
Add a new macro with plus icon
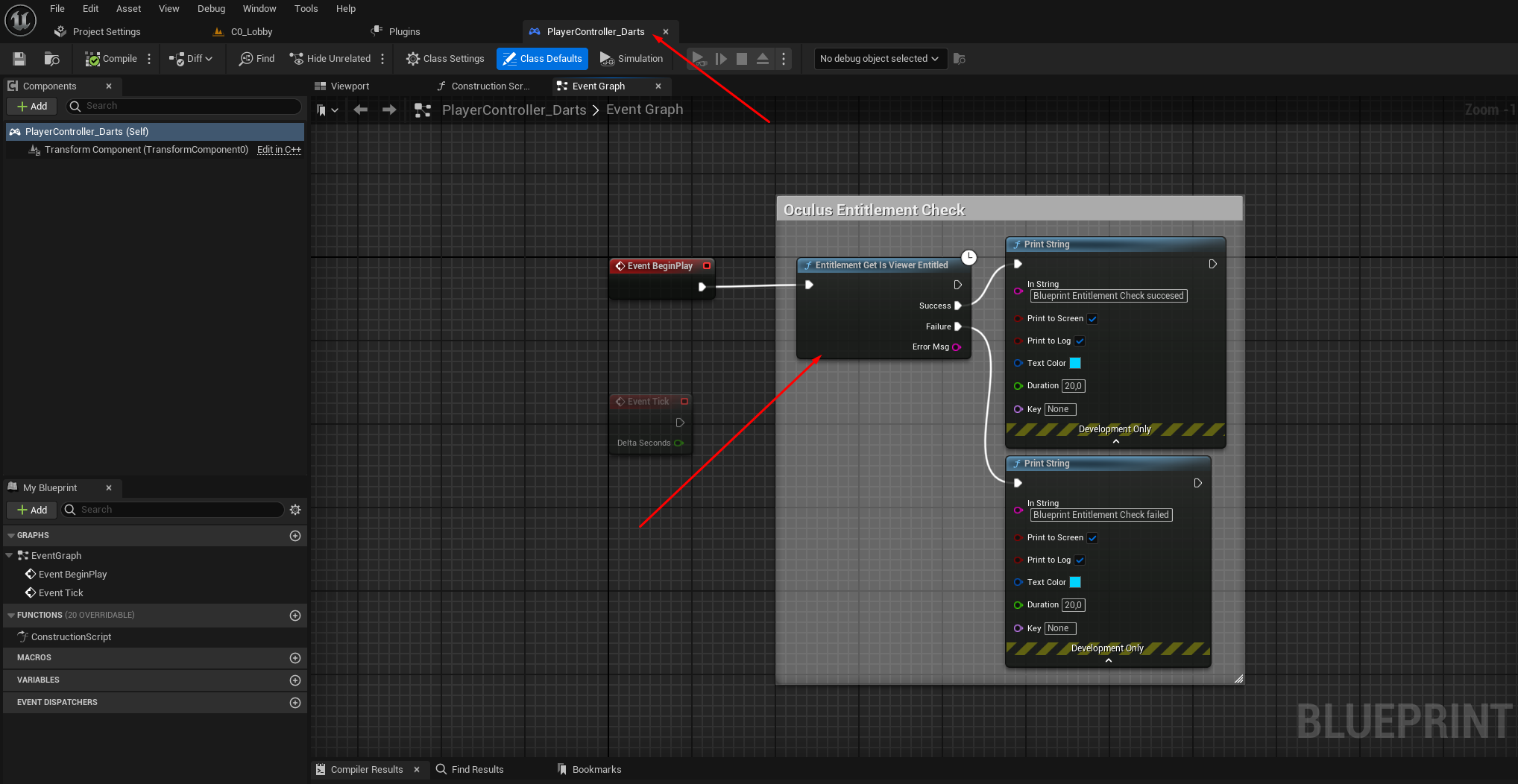295,657
